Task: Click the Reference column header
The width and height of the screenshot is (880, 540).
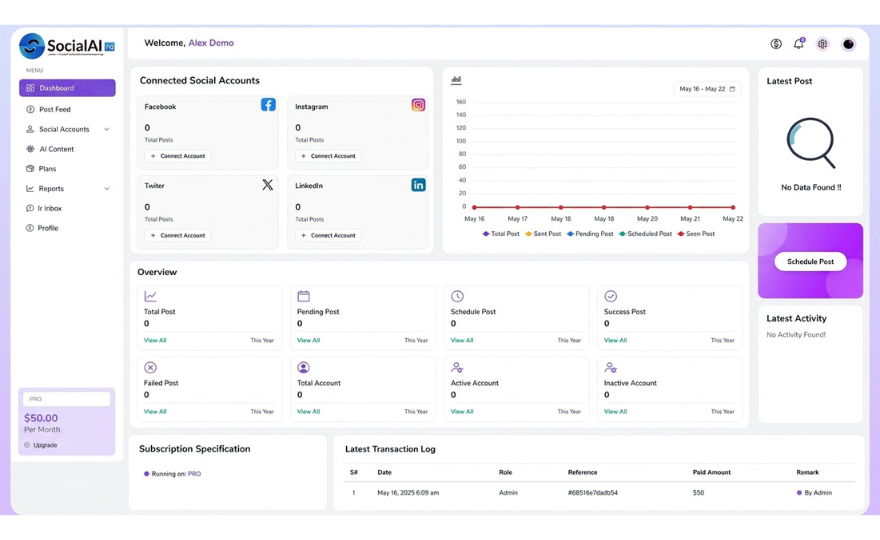Action: point(583,473)
